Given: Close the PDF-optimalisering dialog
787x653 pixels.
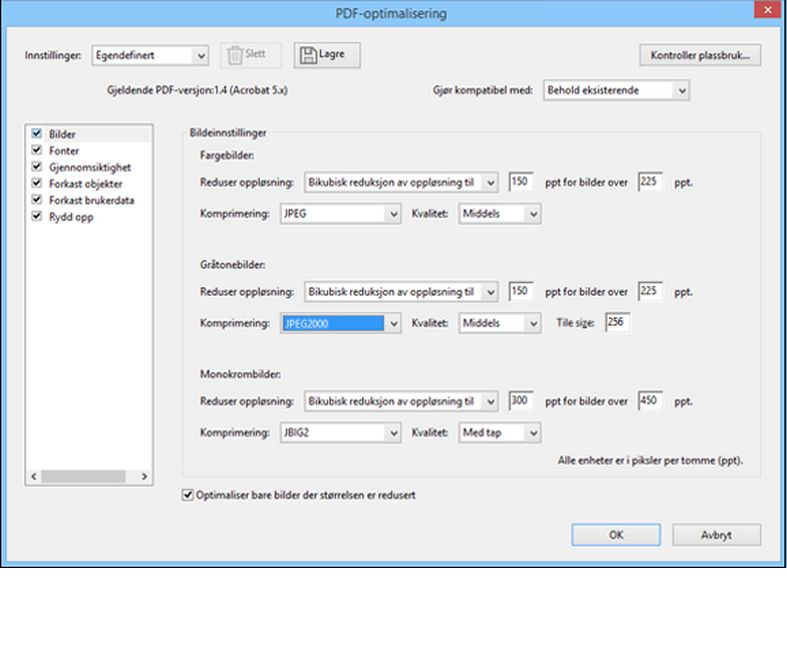Looking at the screenshot, I should [768, 11].
